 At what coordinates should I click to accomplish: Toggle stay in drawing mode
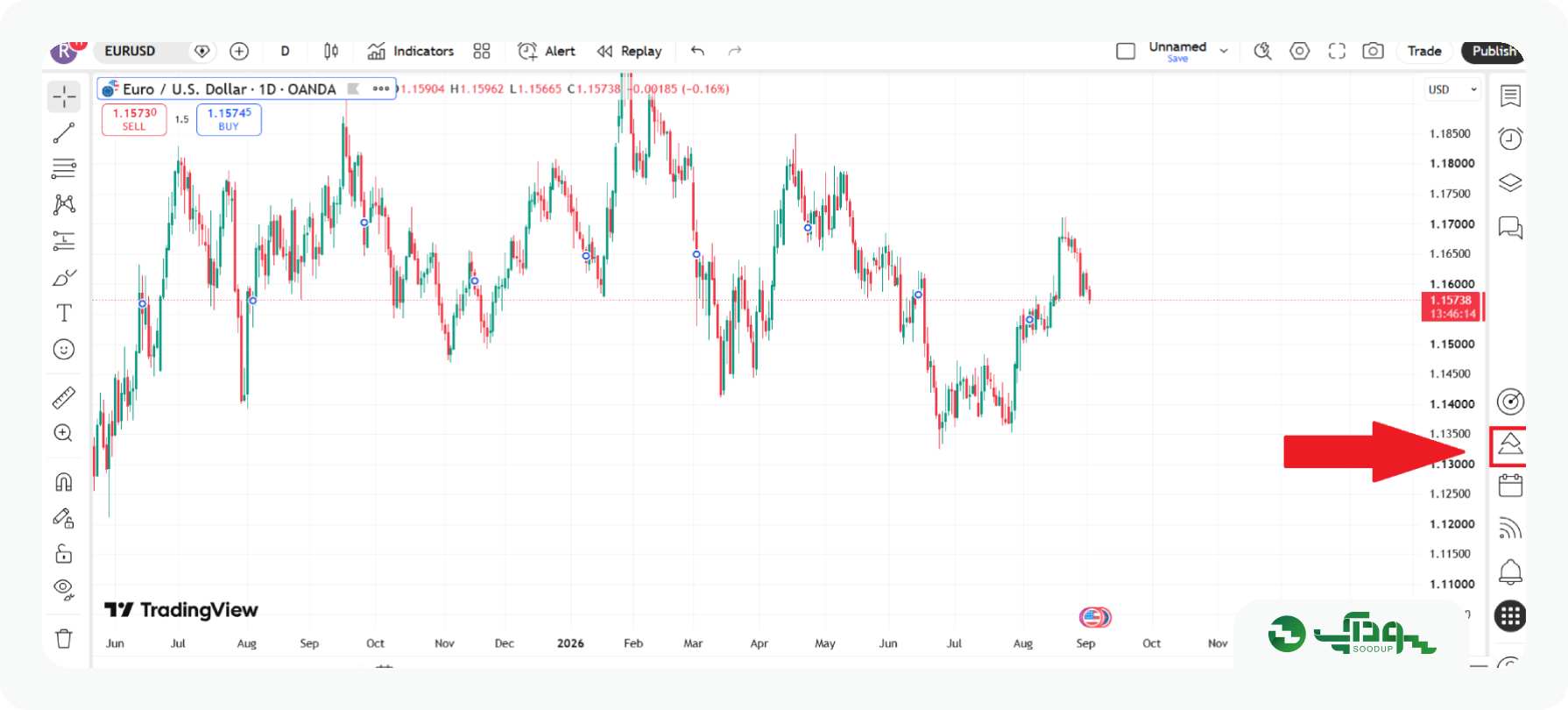coord(64,518)
